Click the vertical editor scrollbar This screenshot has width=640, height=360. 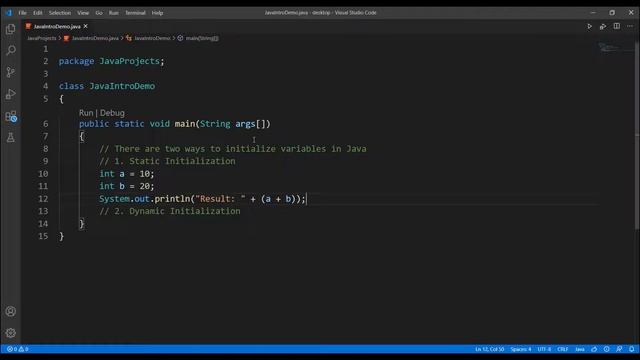point(637,135)
